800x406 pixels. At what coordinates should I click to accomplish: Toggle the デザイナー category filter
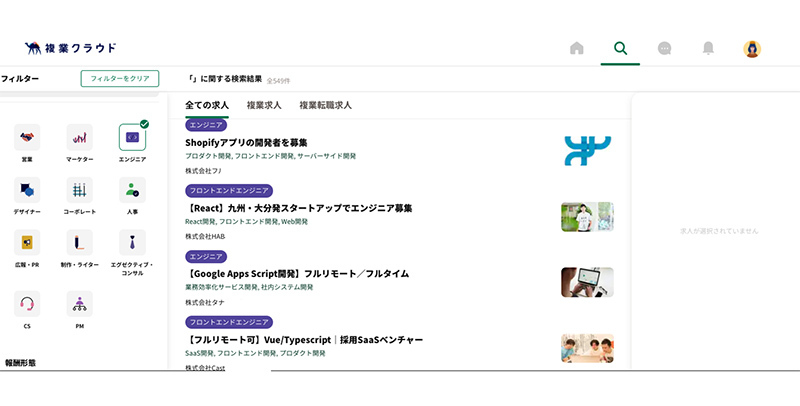(x=27, y=190)
